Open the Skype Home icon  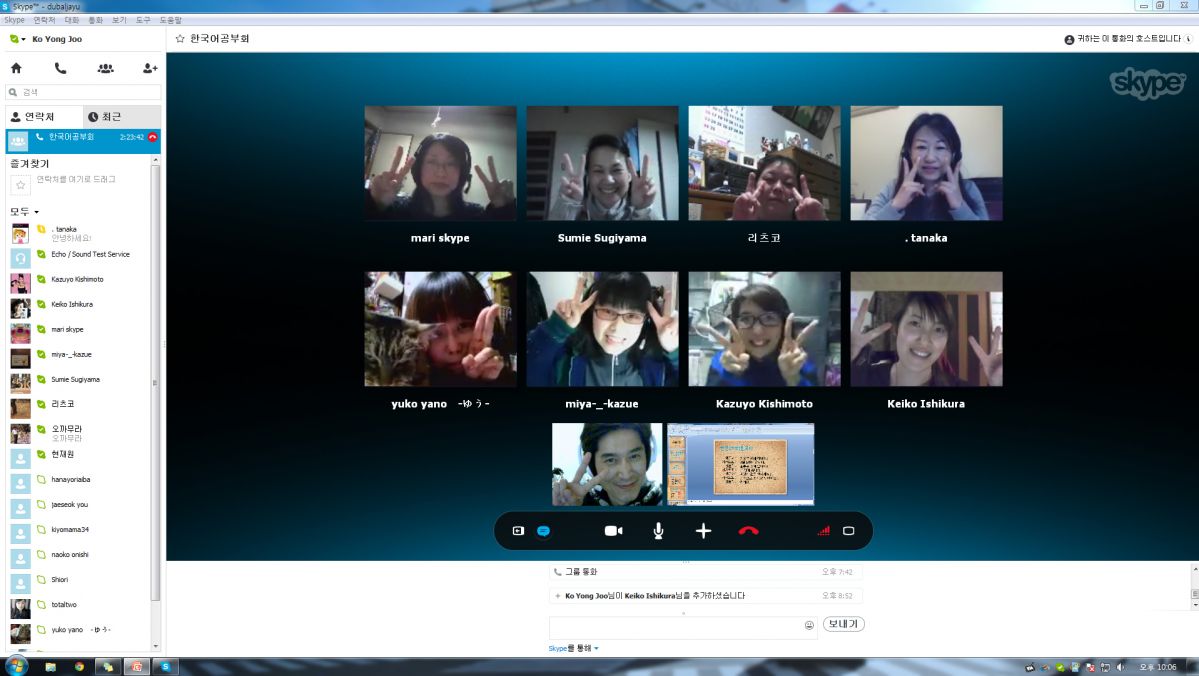pyautogui.click(x=16, y=68)
